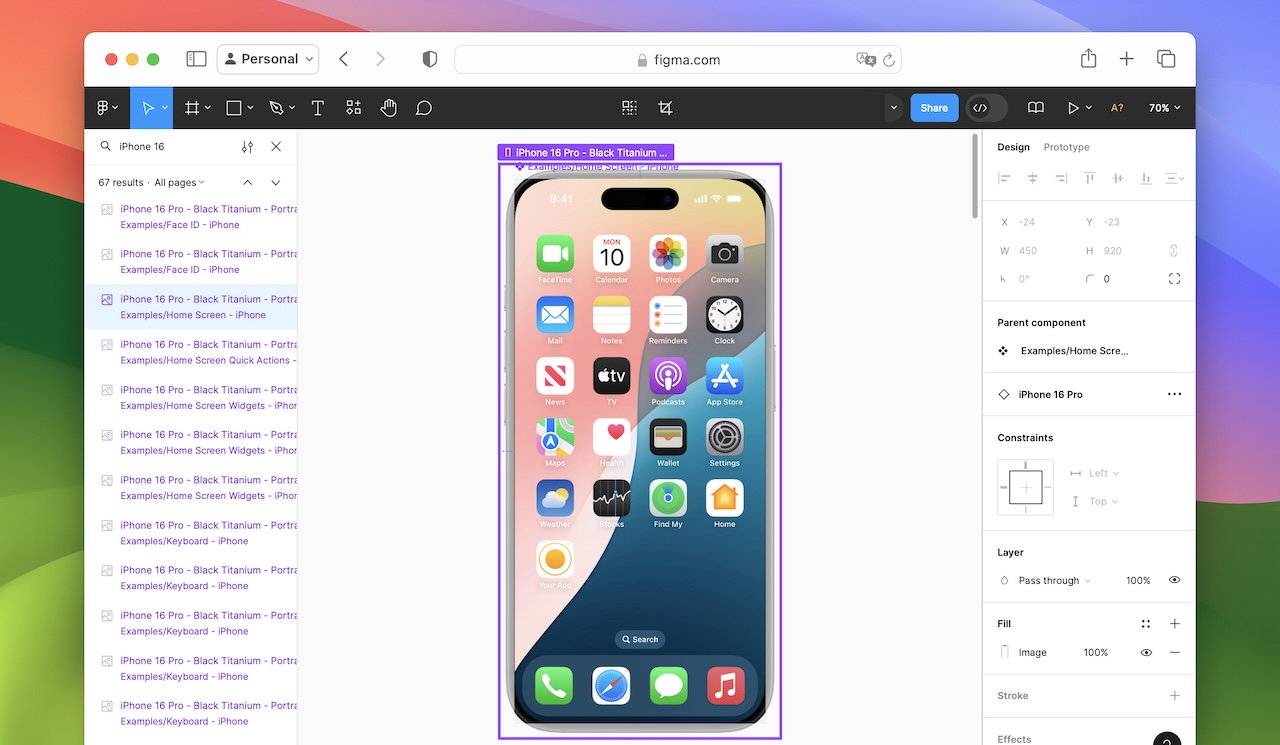Open the Resources components tool
The image size is (1280, 745).
[x=353, y=108]
